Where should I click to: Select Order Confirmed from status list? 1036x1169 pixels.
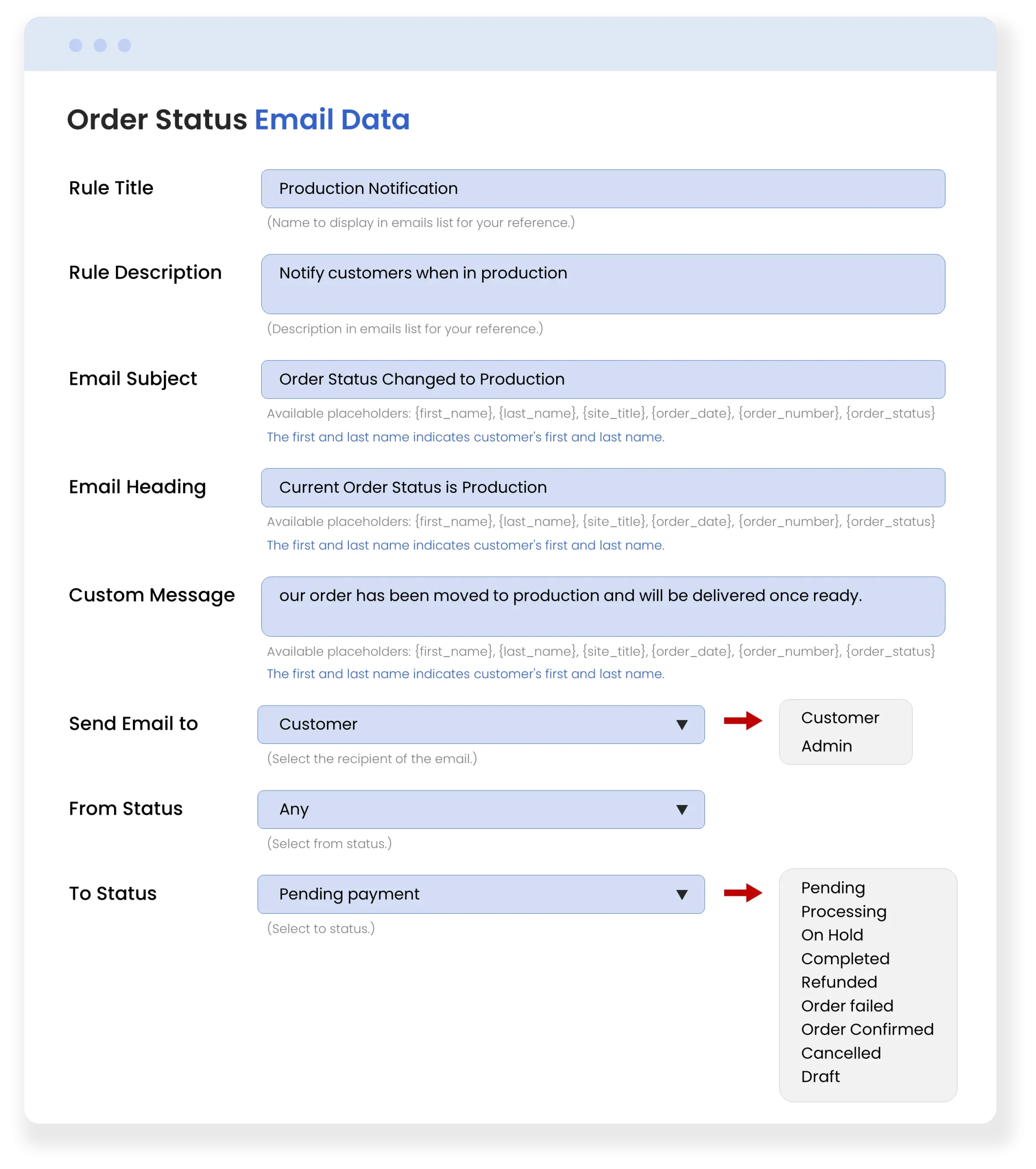coord(867,1029)
